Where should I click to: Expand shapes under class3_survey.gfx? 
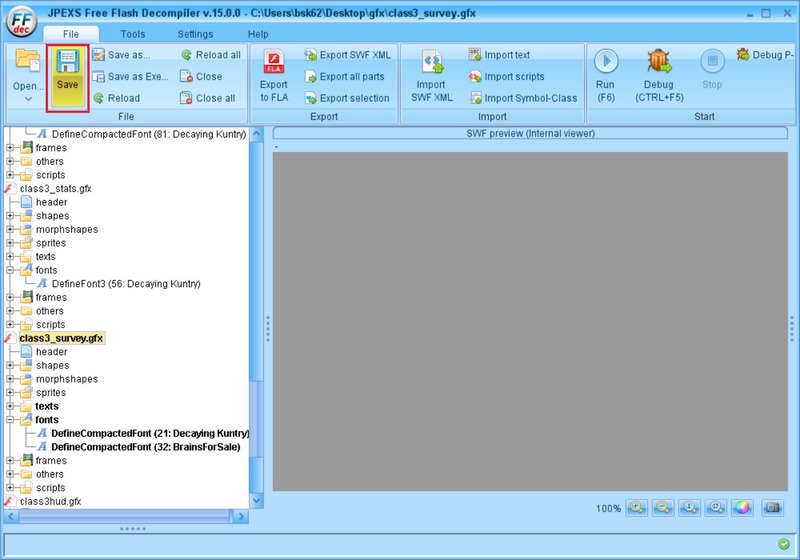(x=10, y=366)
